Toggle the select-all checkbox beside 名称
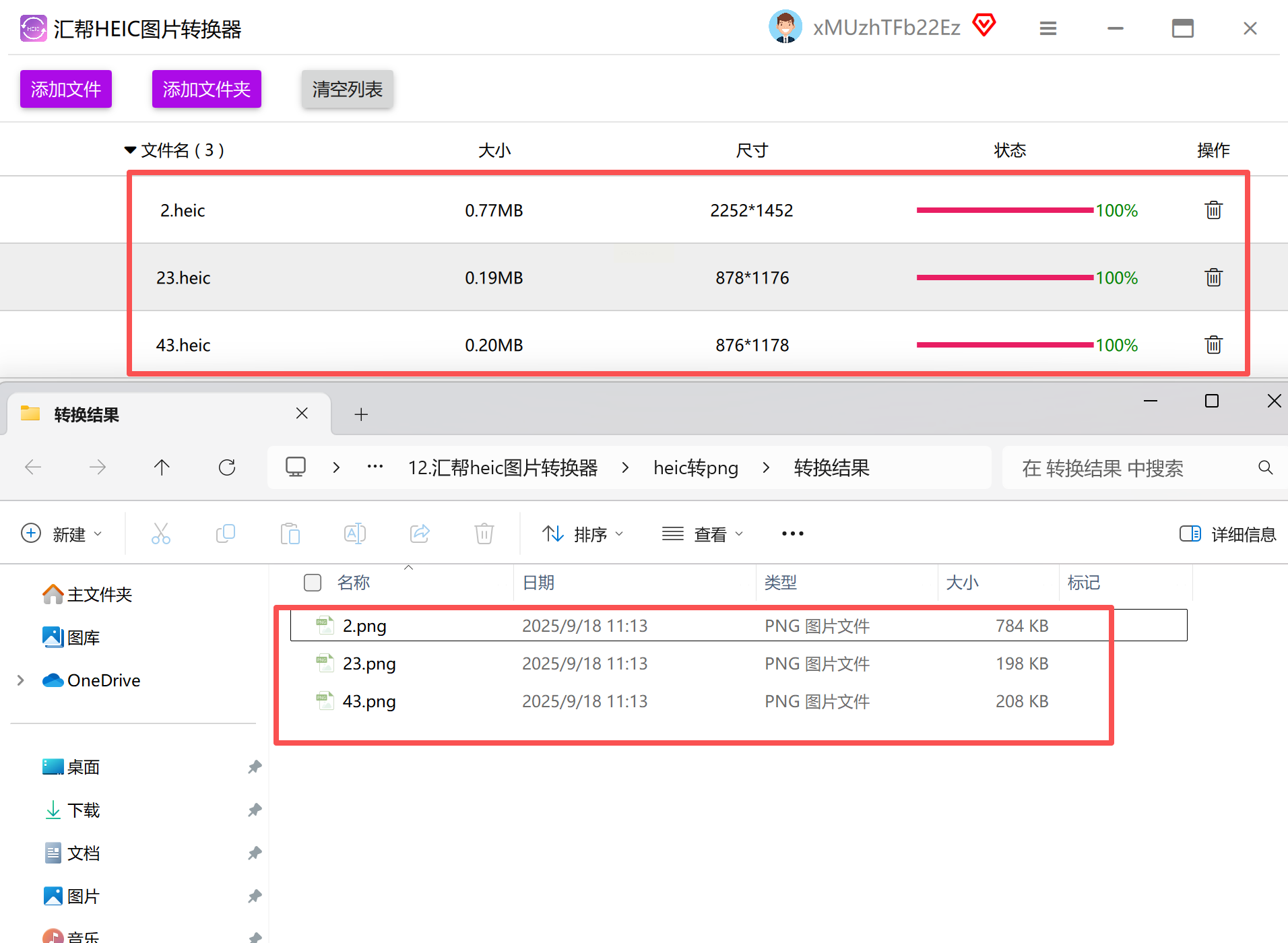Viewport: 1288px width, 943px height. pyautogui.click(x=313, y=583)
